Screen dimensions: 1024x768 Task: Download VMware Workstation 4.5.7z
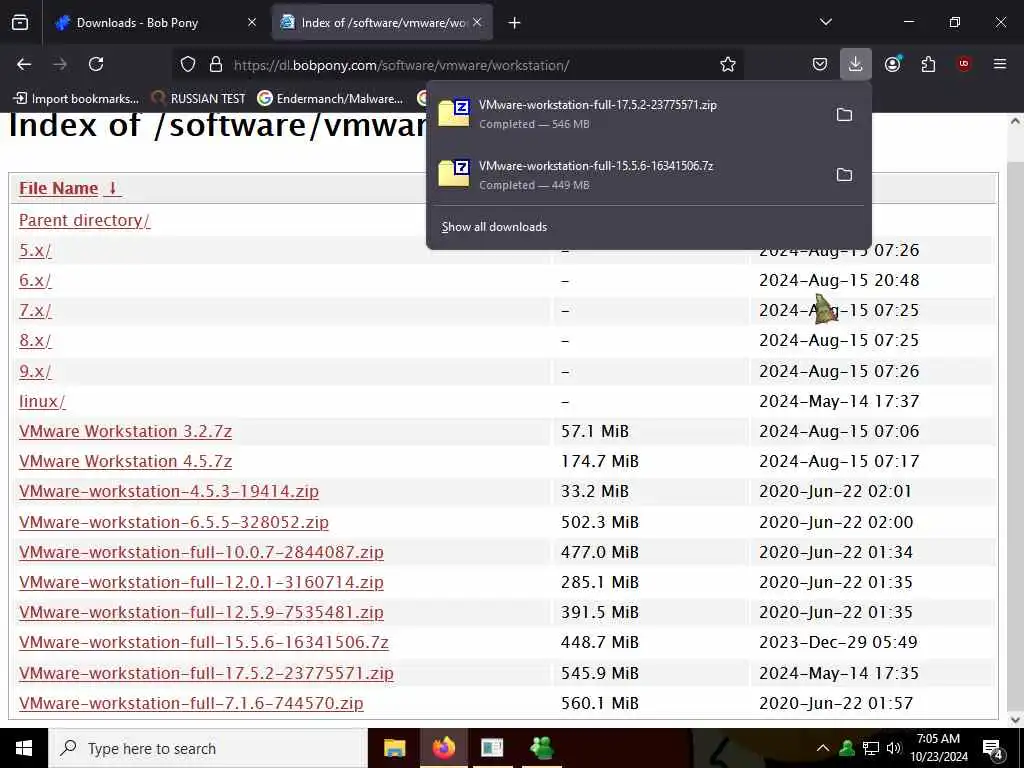tap(125, 462)
